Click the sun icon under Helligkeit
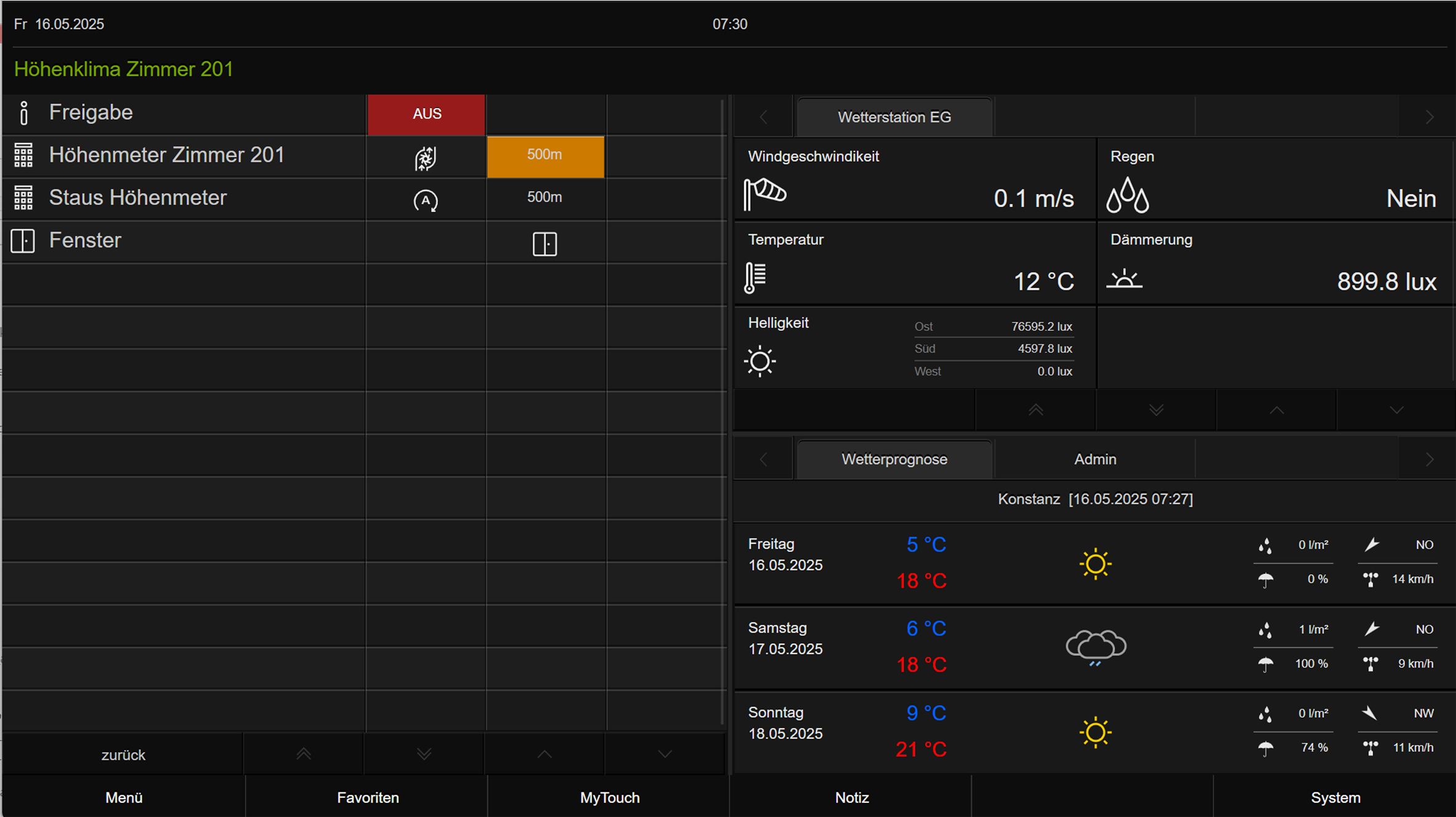The height and width of the screenshot is (817, 1456). click(759, 361)
